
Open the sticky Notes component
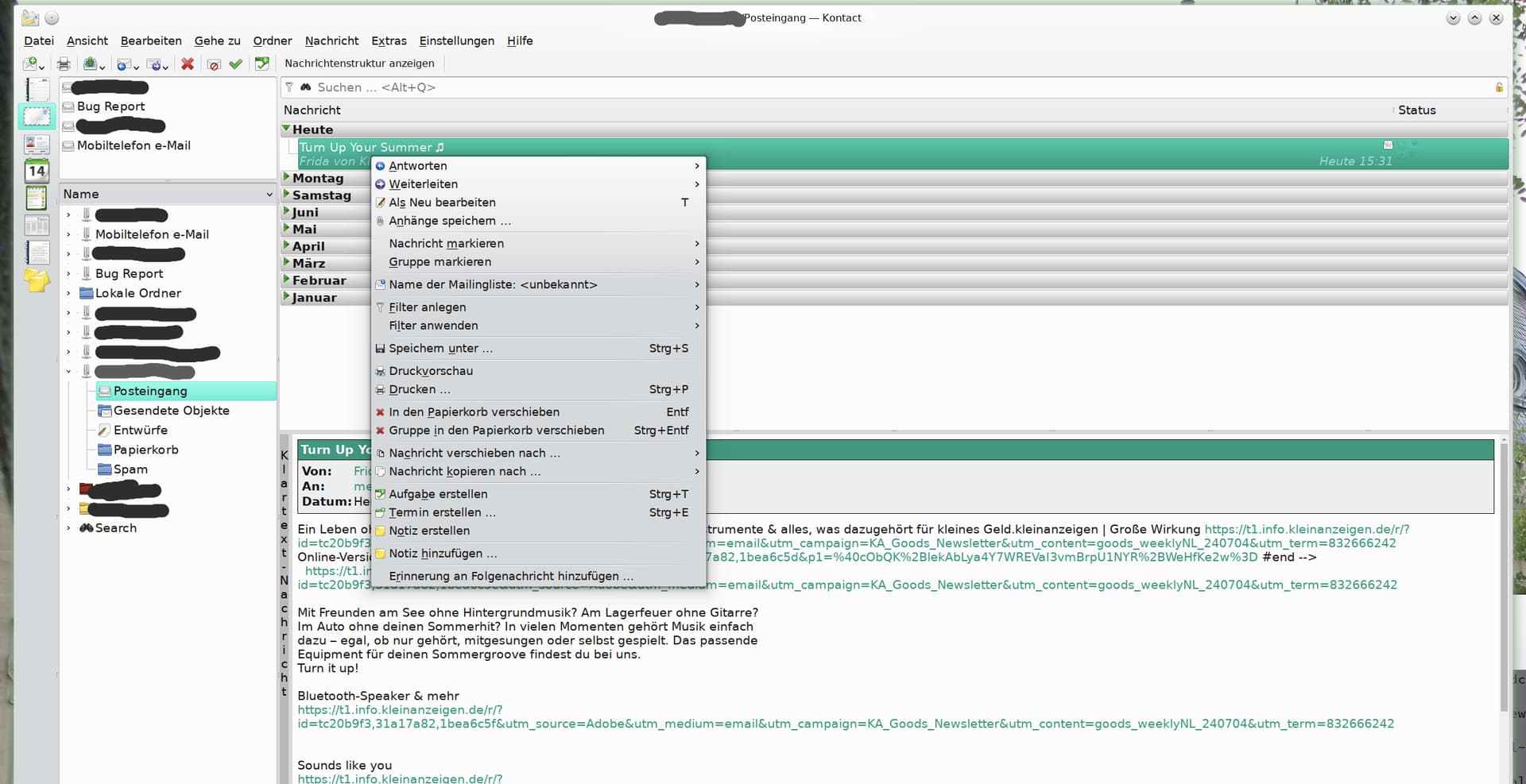[x=37, y=280]
